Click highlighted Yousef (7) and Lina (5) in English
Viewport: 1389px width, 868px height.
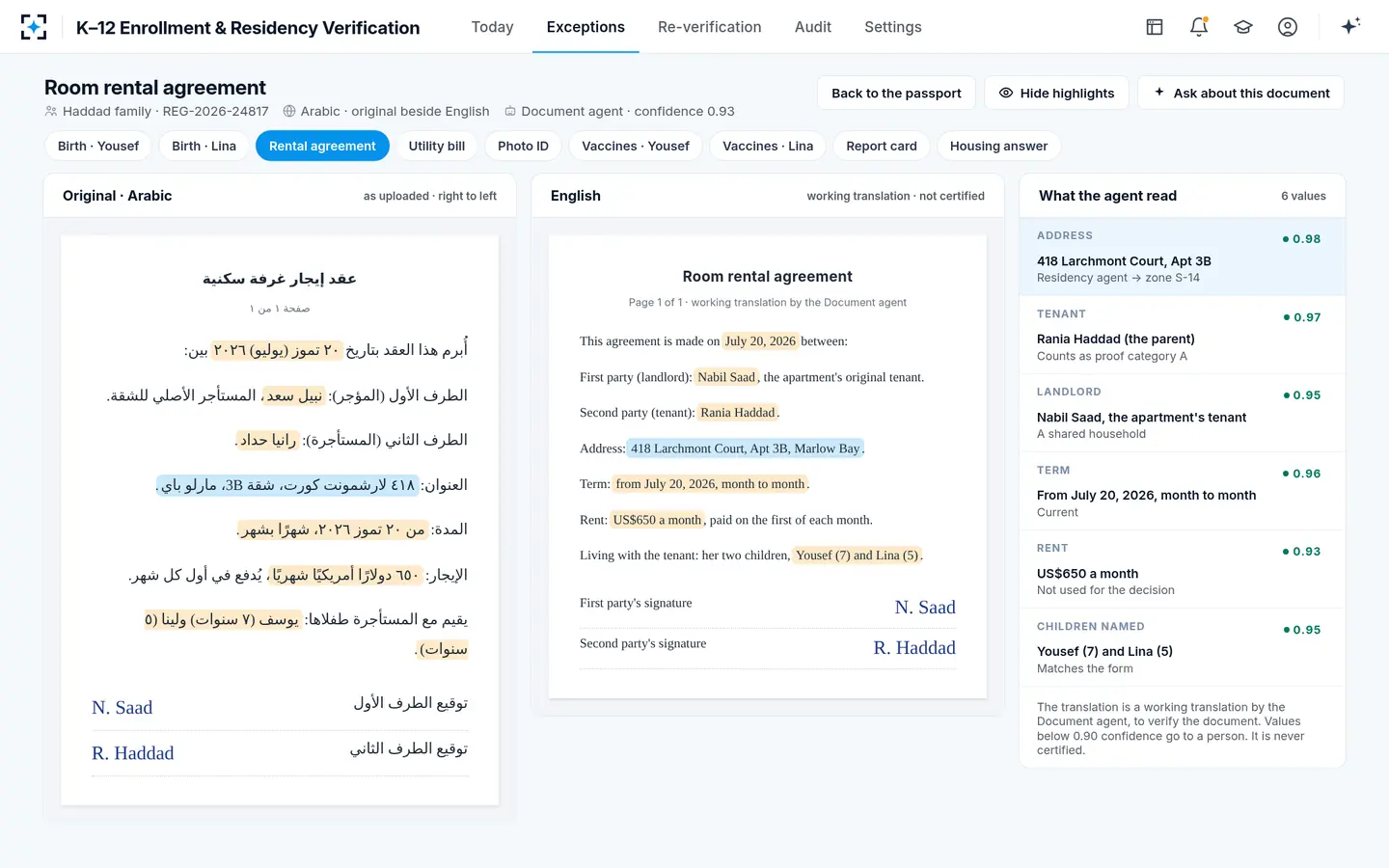tap(858, 556)
